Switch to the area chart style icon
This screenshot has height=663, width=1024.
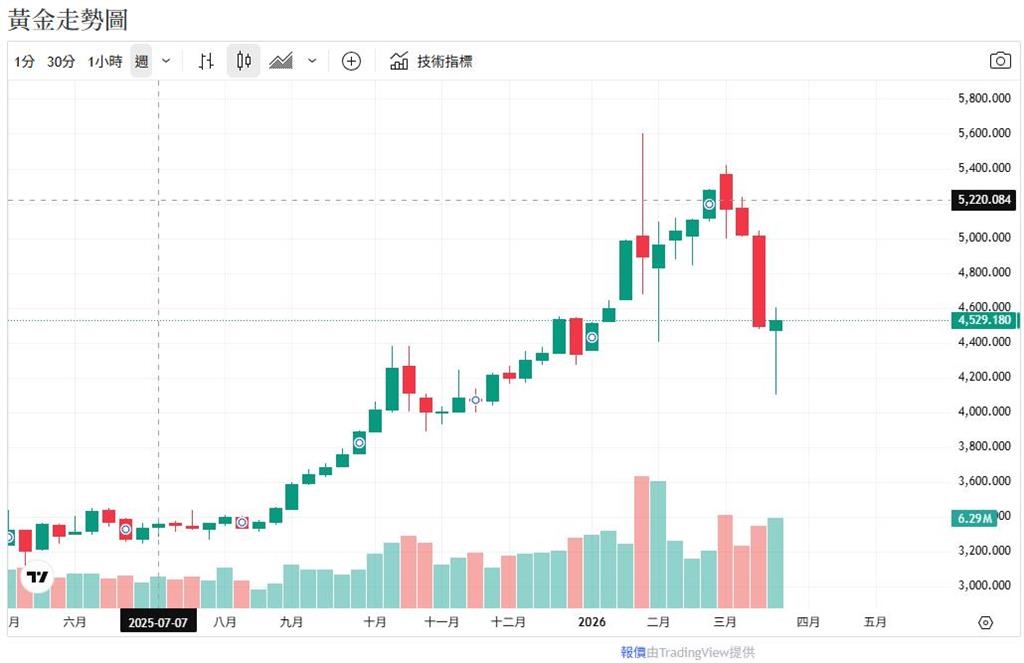click(x=281, y=61)
